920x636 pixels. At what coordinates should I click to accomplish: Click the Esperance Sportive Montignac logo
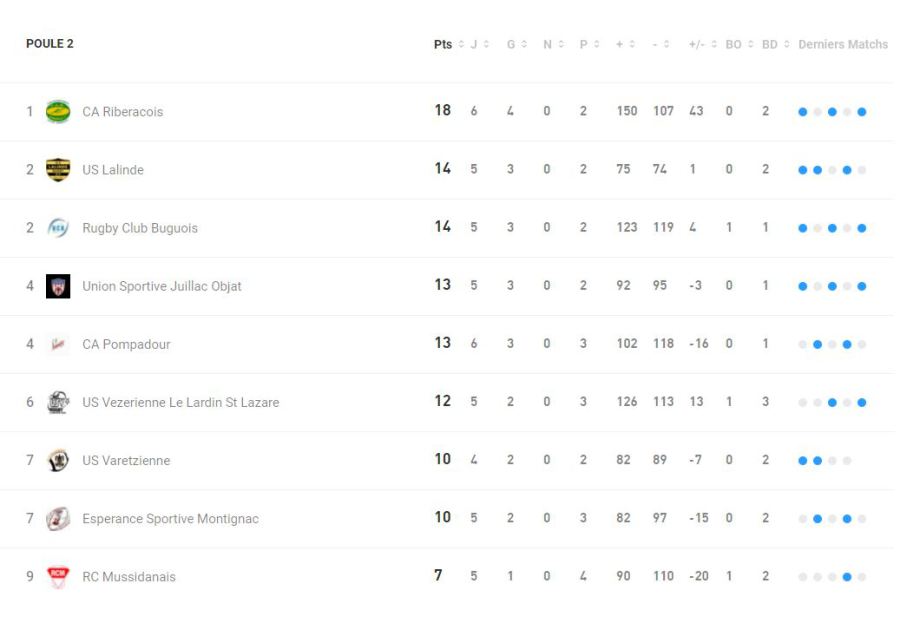(x=58, y=518)
